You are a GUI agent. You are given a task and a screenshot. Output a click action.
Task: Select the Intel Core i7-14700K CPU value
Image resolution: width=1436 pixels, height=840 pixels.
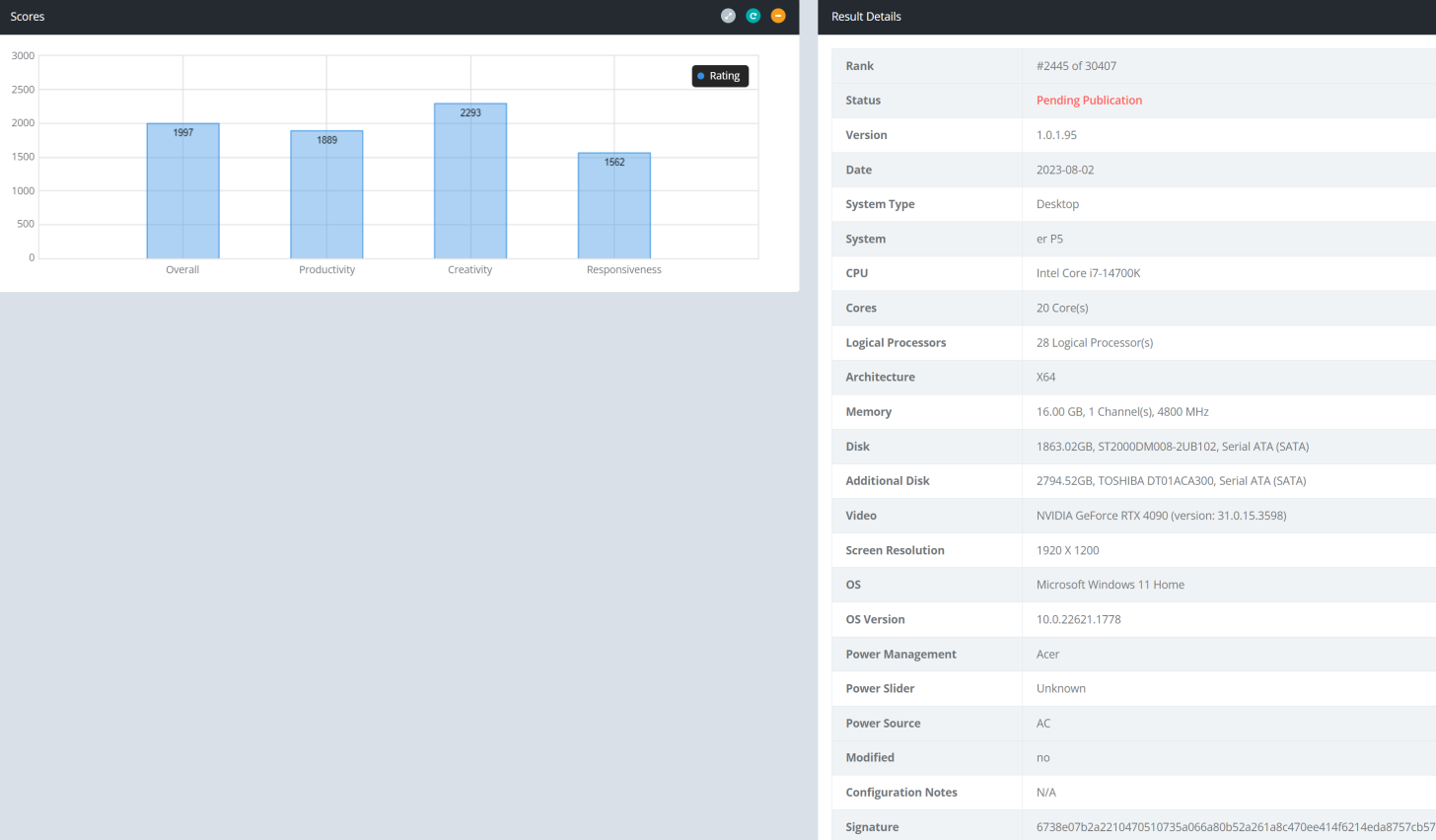[x=1088, y=273]
